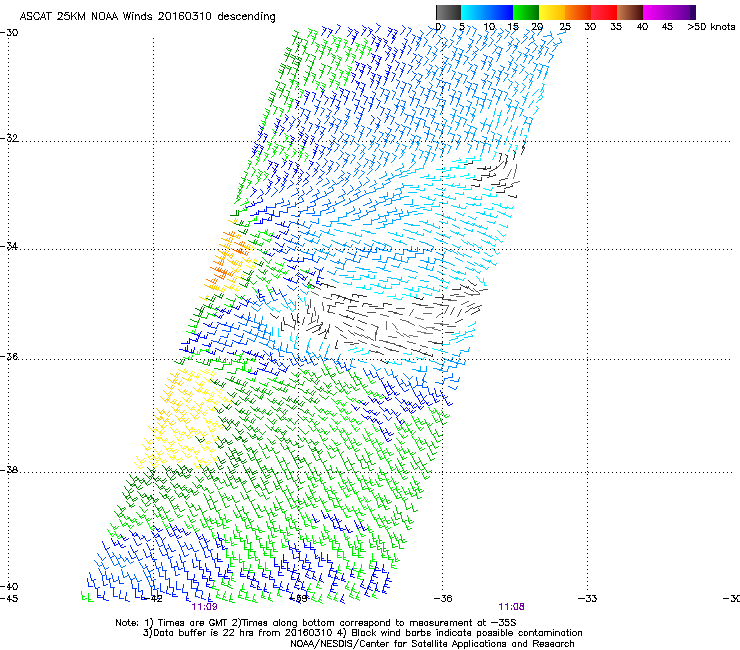Click the purple 11:08 time stamp
Screen dimensions: 740x650
coord(512,607)
